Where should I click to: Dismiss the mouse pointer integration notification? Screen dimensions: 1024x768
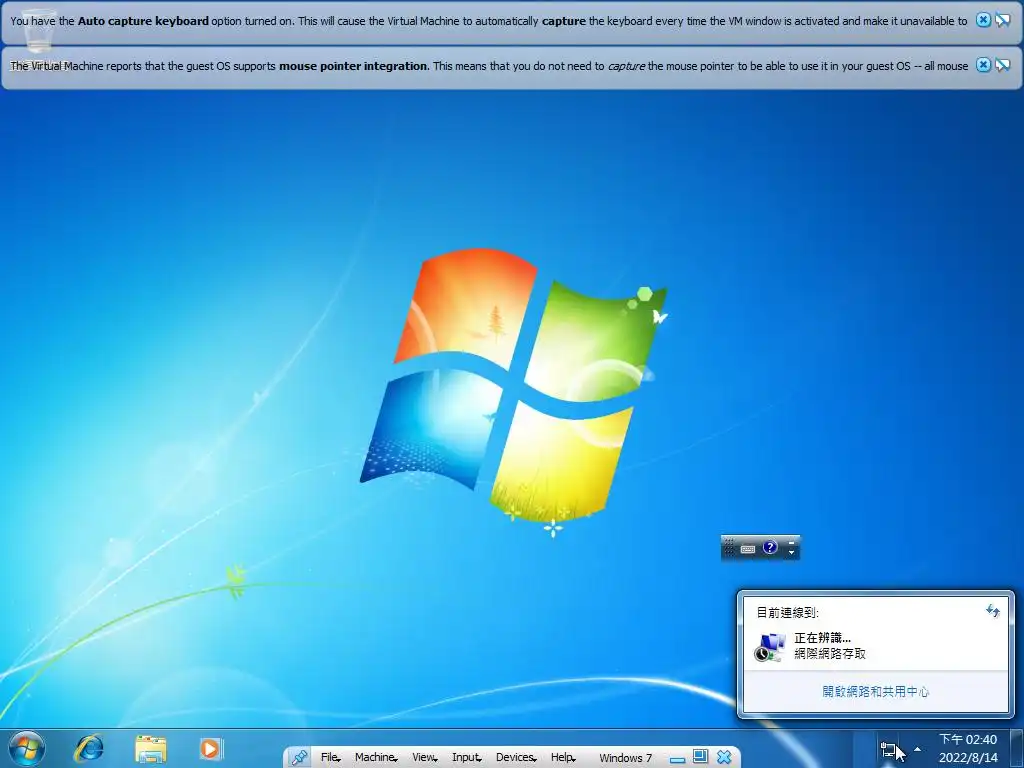[983, 65]
